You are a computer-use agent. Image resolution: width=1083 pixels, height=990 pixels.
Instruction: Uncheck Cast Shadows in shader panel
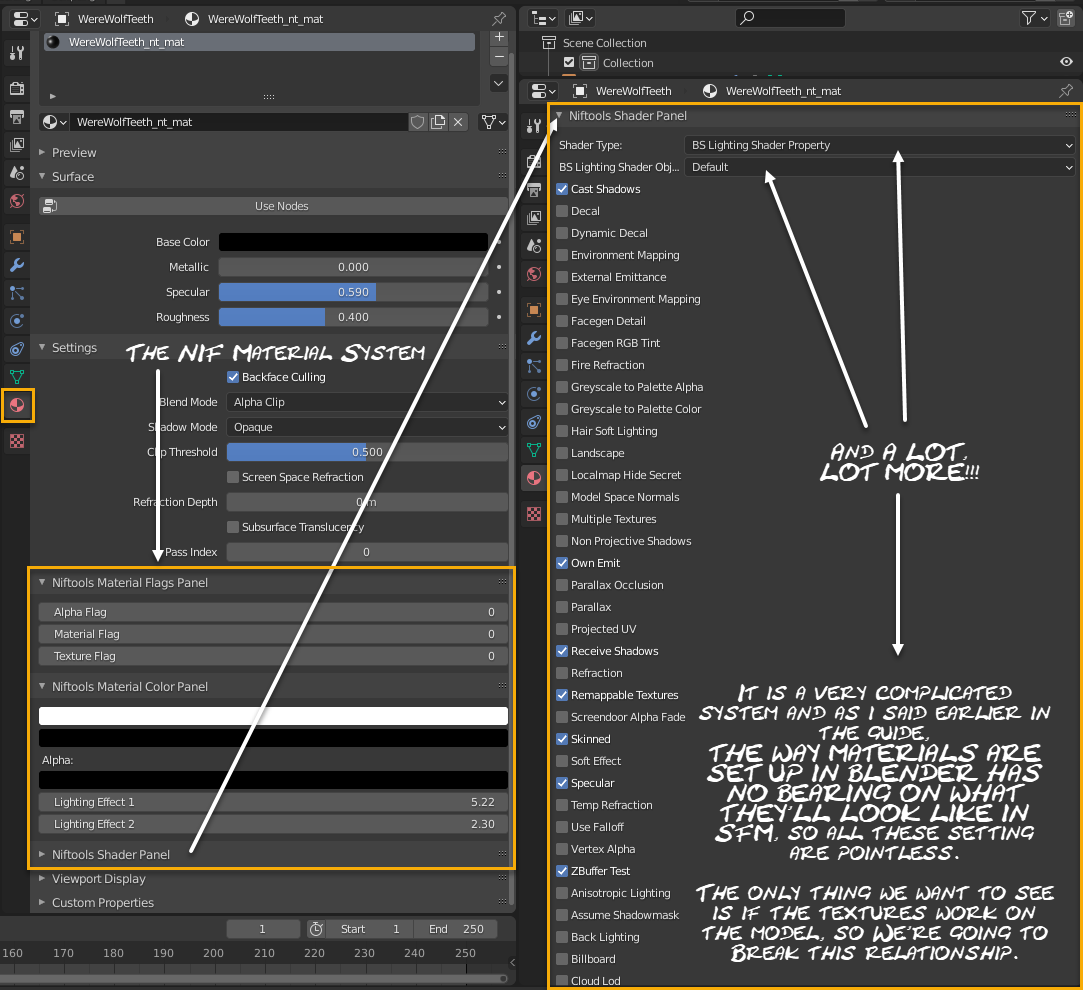(x=562, y=189)
